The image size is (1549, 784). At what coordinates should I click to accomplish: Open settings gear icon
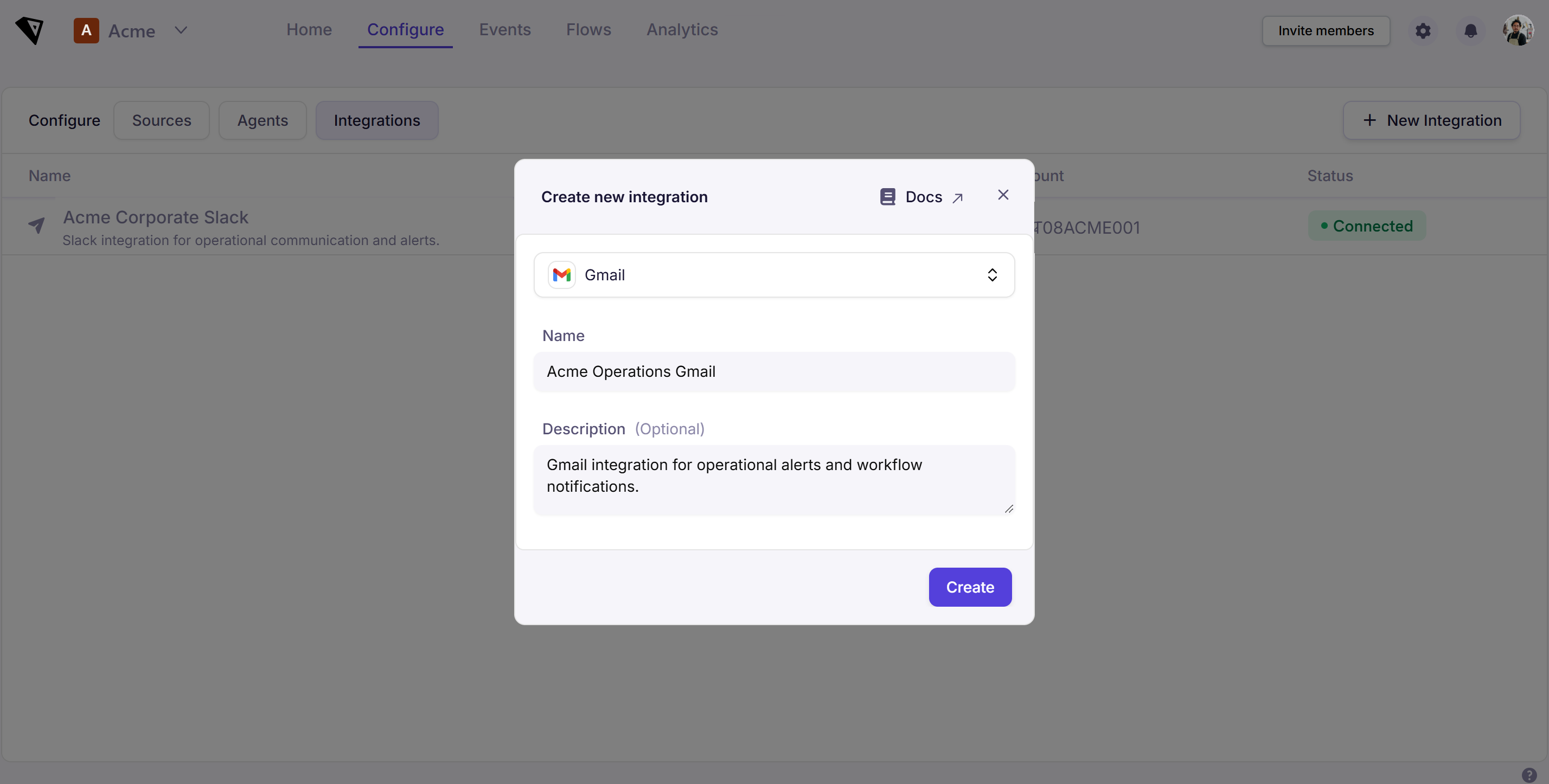[x=1423, y=31]
